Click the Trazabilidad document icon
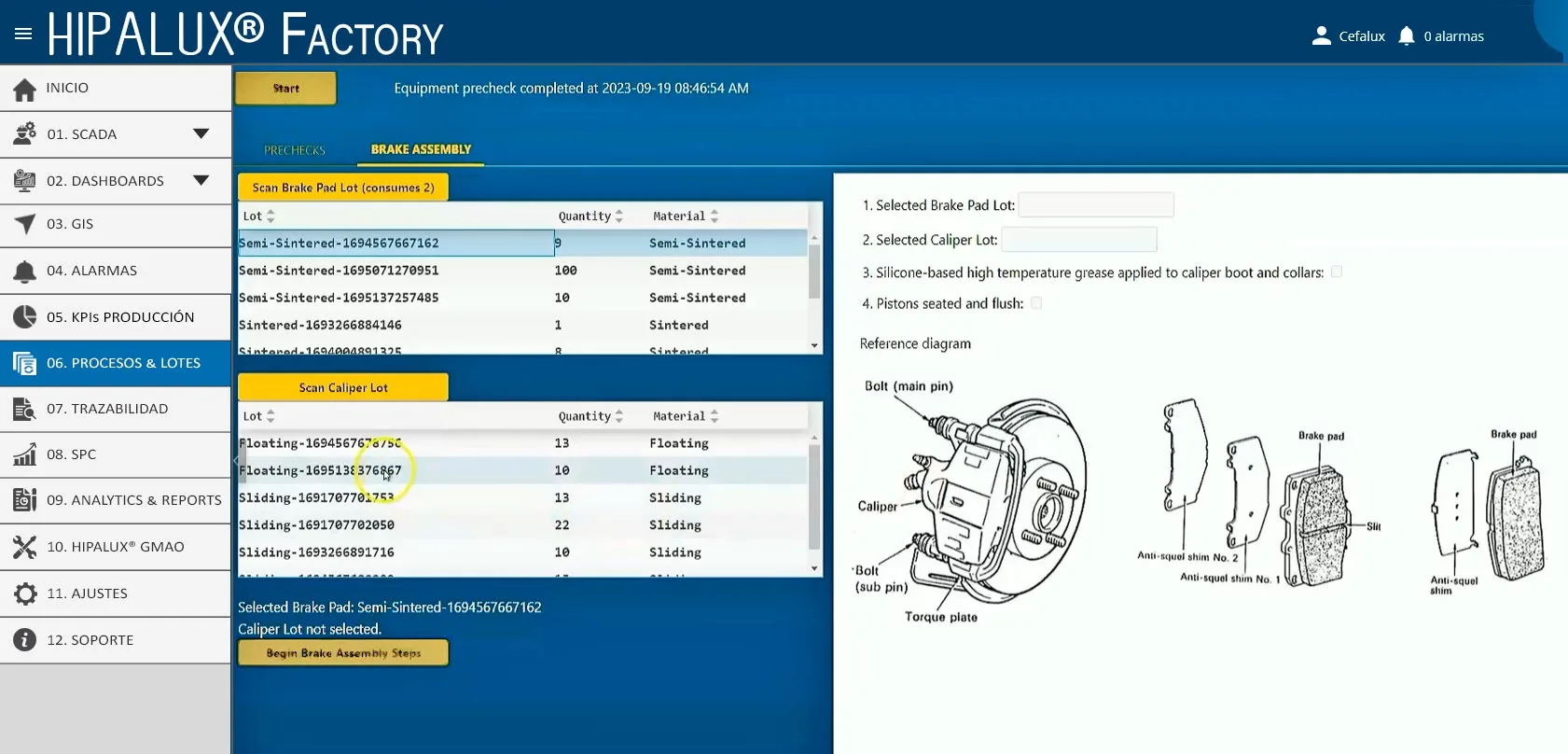The height and width of the screenshot is (754, 1568). [25, 409]
